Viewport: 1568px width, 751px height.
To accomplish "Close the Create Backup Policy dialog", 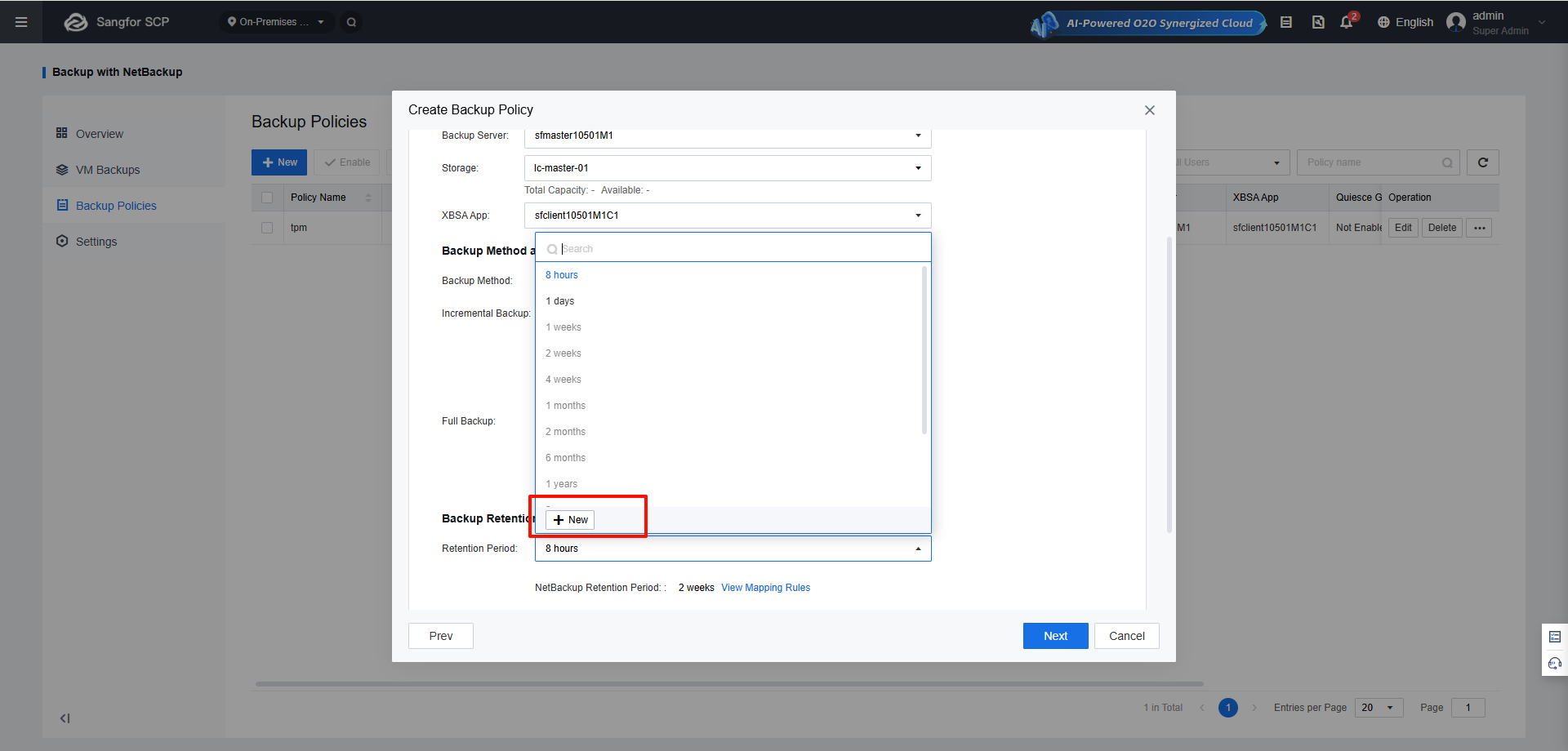I will tap(1150, 110).
